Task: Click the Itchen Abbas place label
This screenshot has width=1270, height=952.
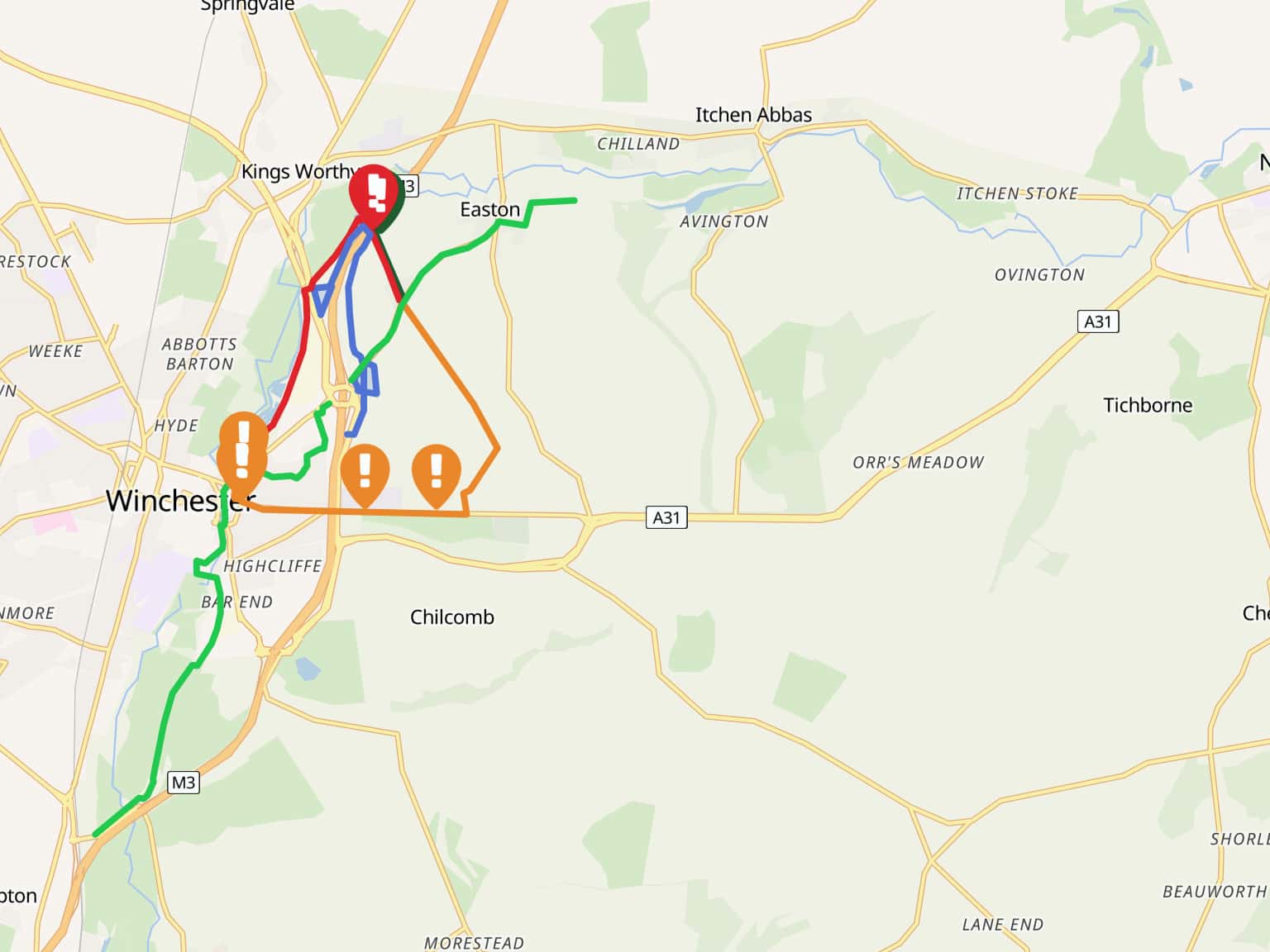Action: coord(753,115)
